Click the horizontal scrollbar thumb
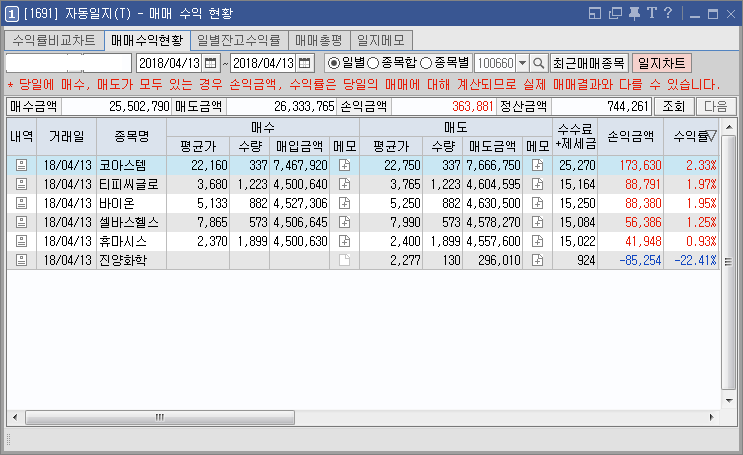 [x=160, y=418]
